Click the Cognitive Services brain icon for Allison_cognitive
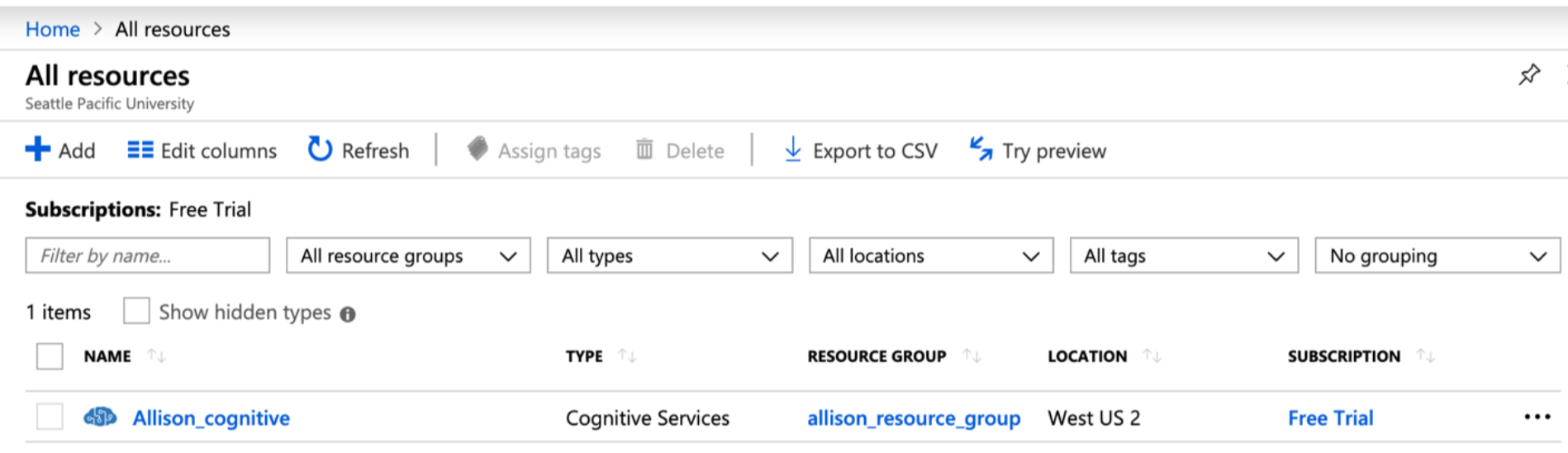This screenshot has height=453, width=1568. (100, 417)
